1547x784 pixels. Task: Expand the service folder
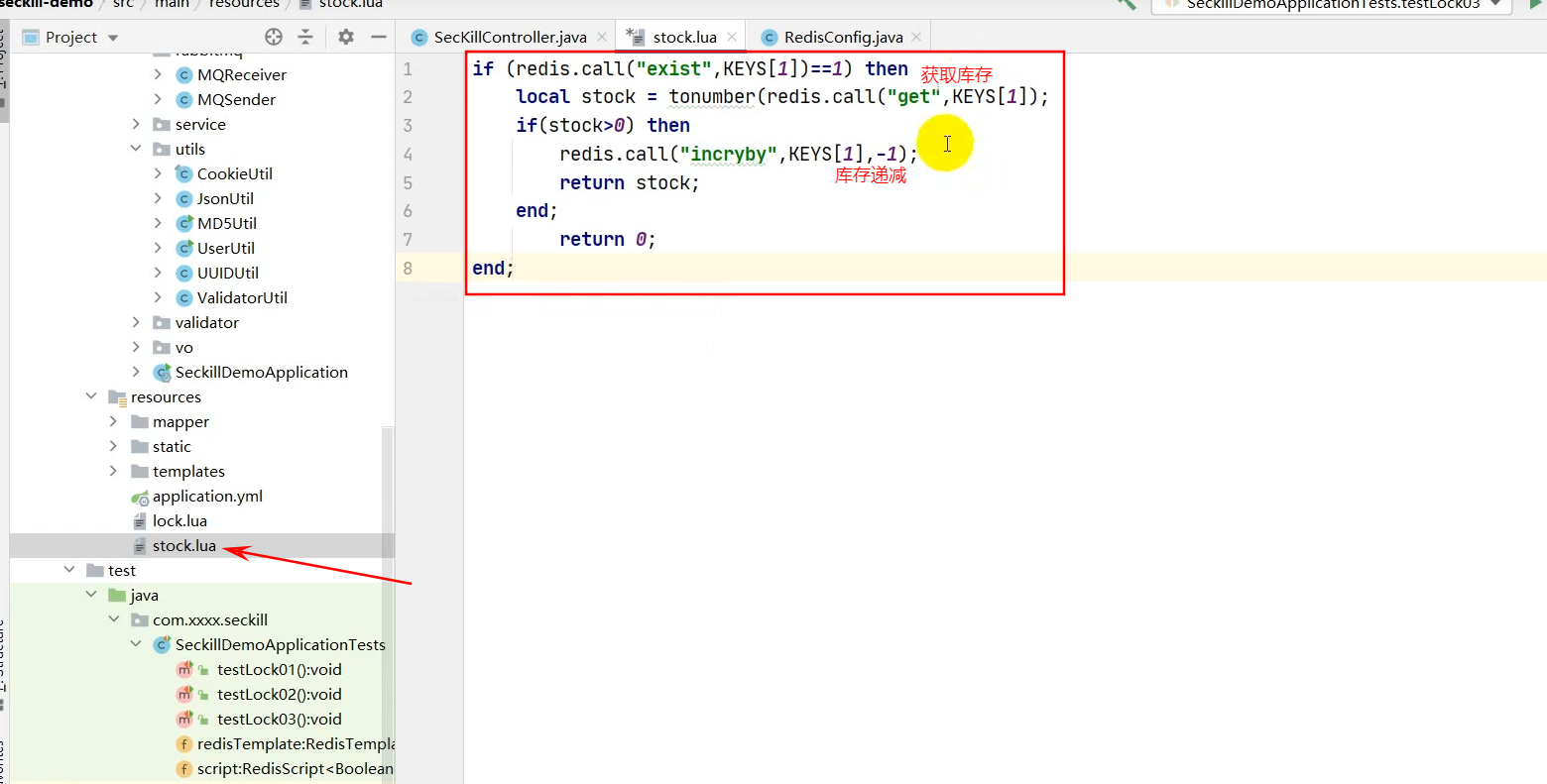[136, 124]
